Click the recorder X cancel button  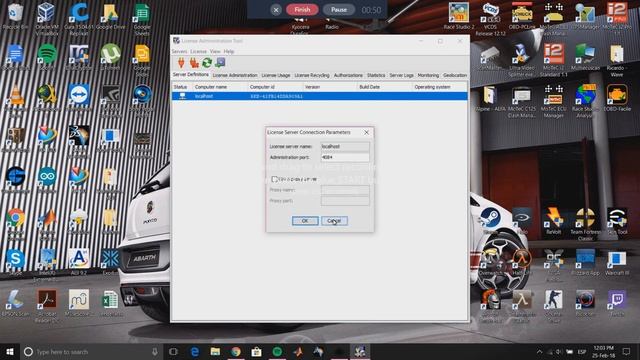coord(276,10)
